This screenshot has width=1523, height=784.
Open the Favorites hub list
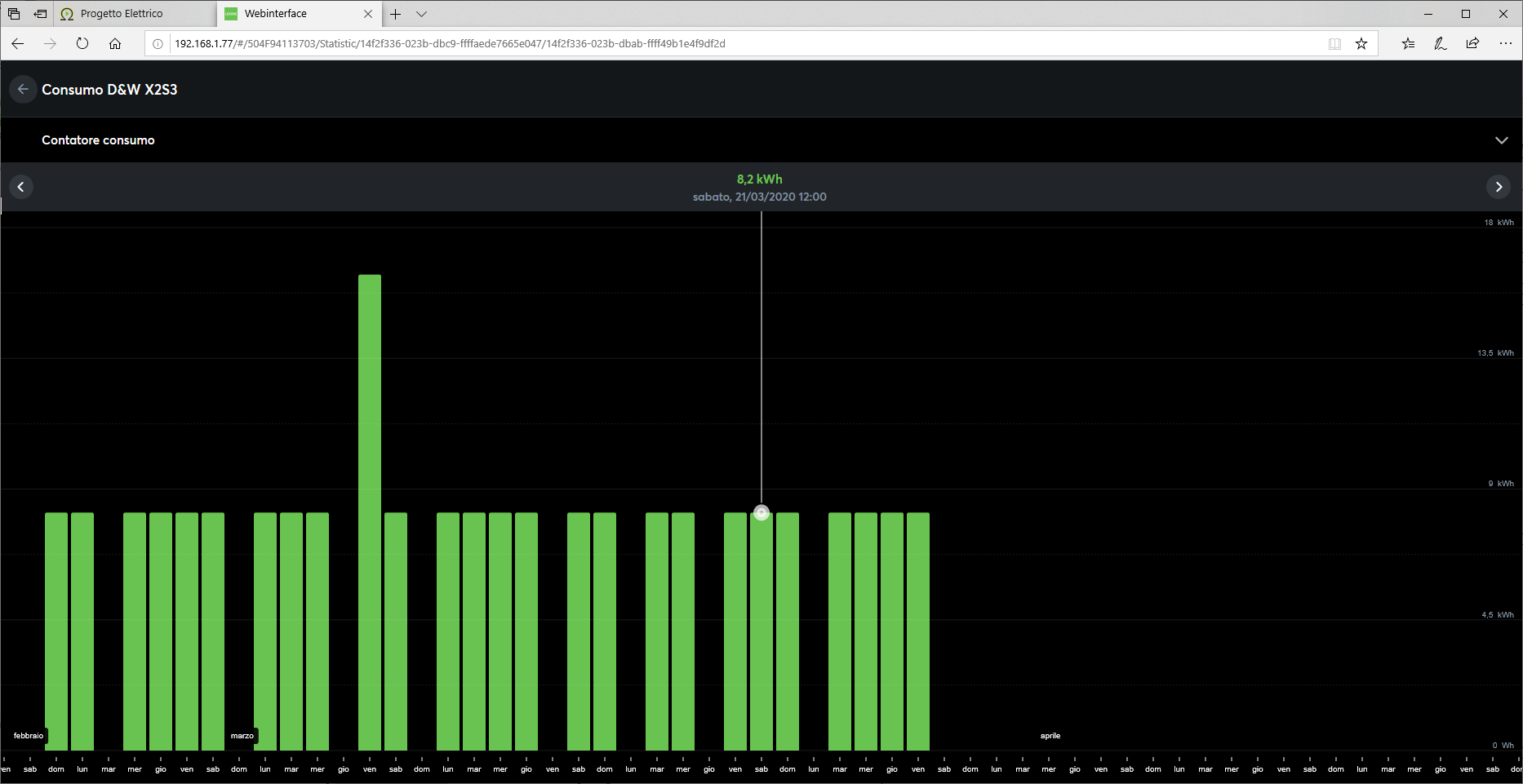point(1408,43)
